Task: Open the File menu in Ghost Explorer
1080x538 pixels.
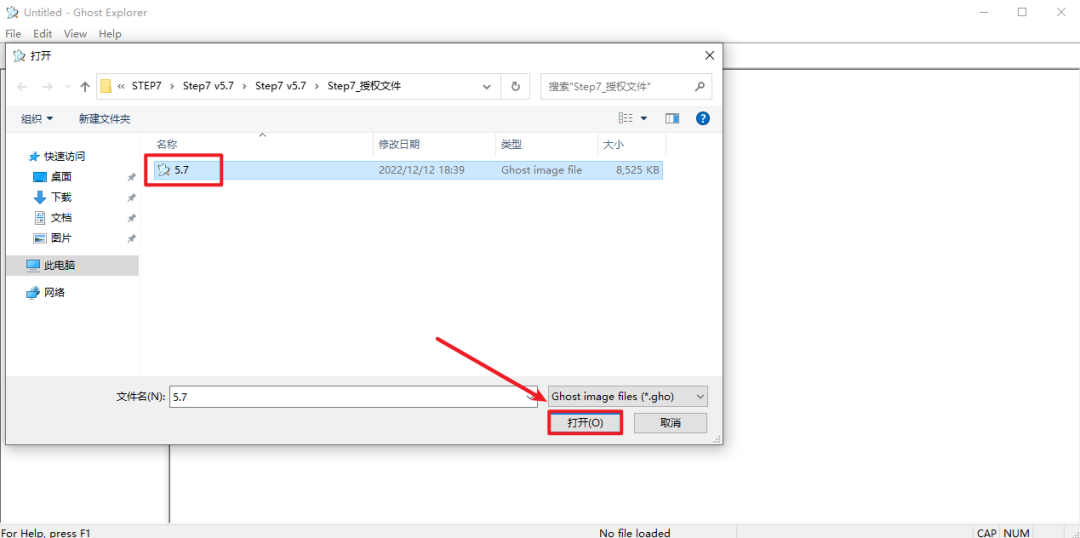Action: pyautogui.click(x=13, y=34)
